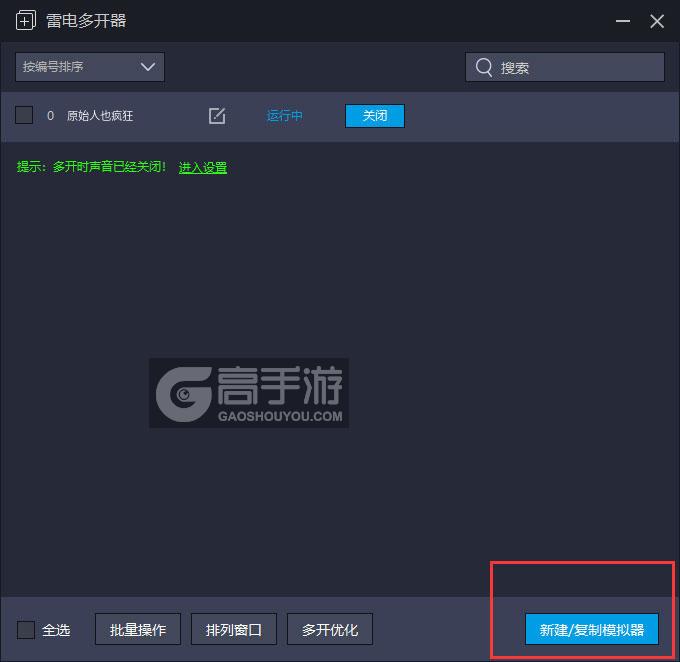Image resolution: width=680 pixels, height=662 pixels.
Task: Open the 按编号排序 sort dropdown
Action: click(90, 67)
